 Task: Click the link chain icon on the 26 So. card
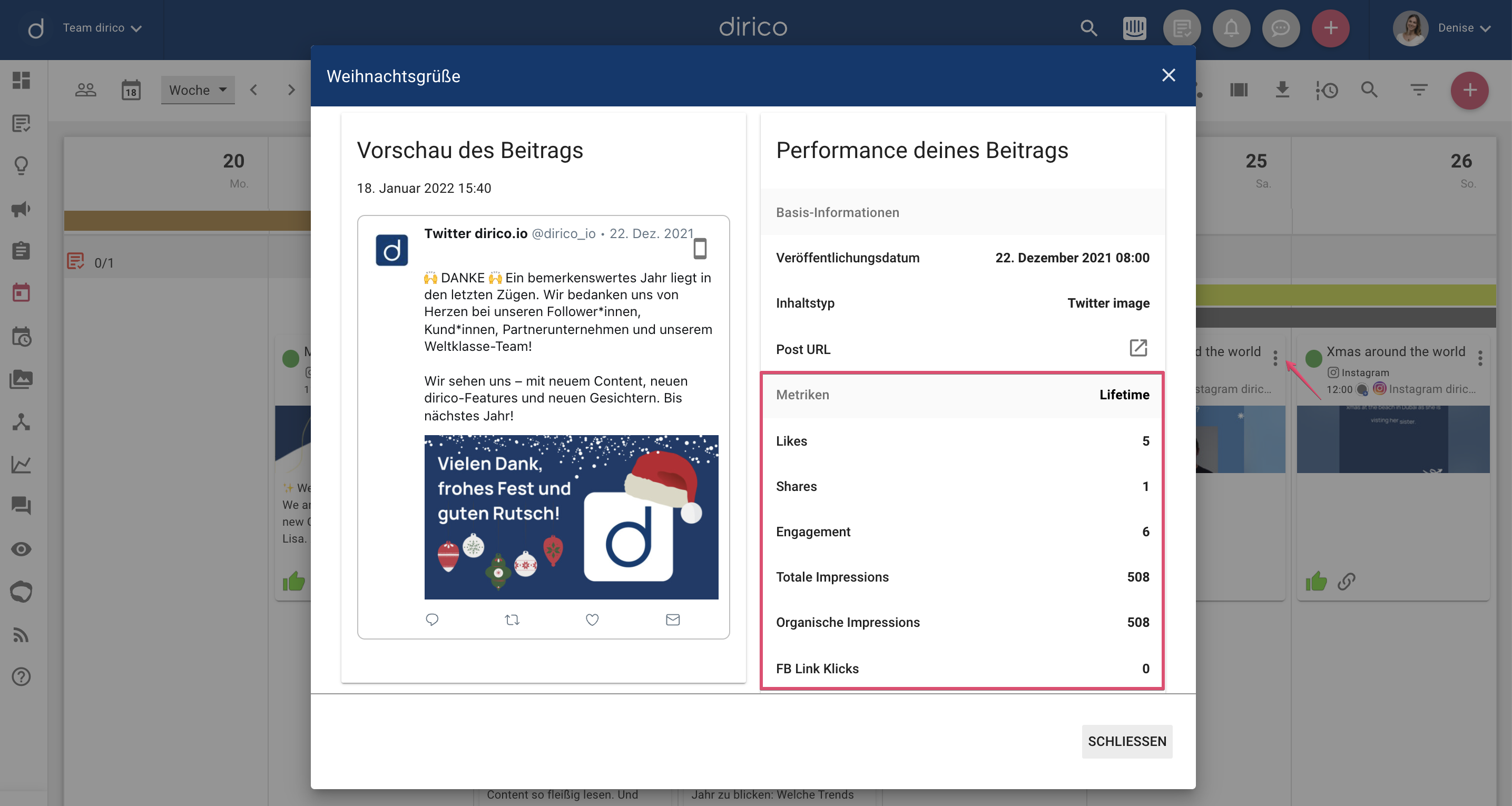[x=1346, y=581]
